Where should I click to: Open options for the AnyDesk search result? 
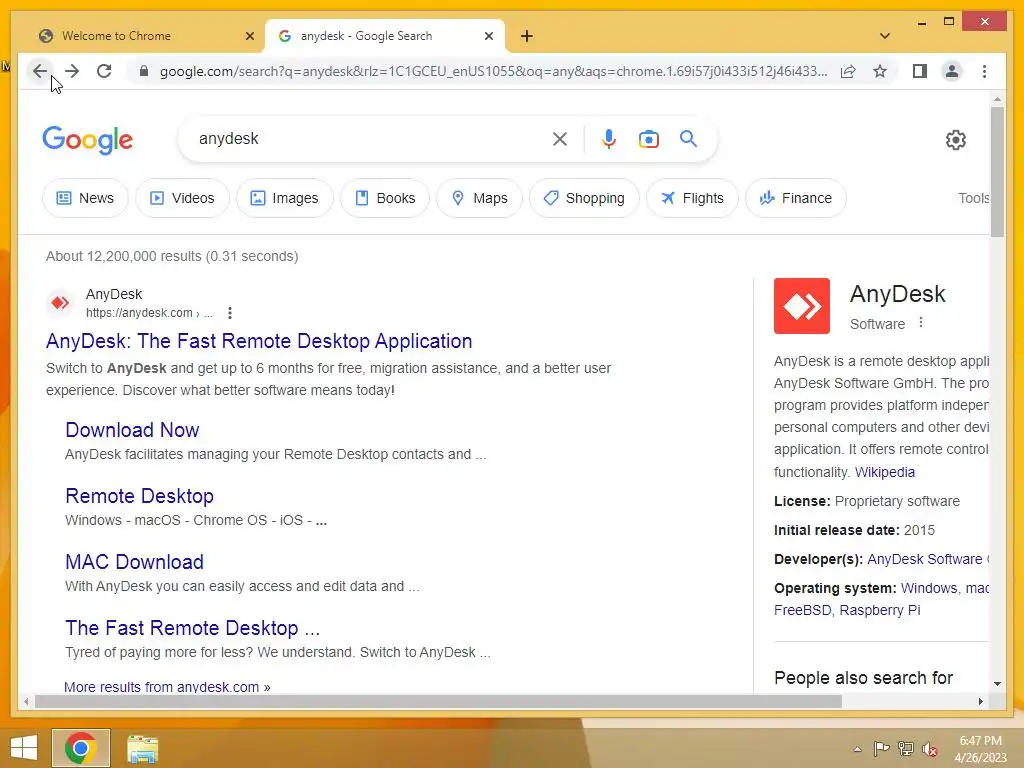(x=230, y=313)
